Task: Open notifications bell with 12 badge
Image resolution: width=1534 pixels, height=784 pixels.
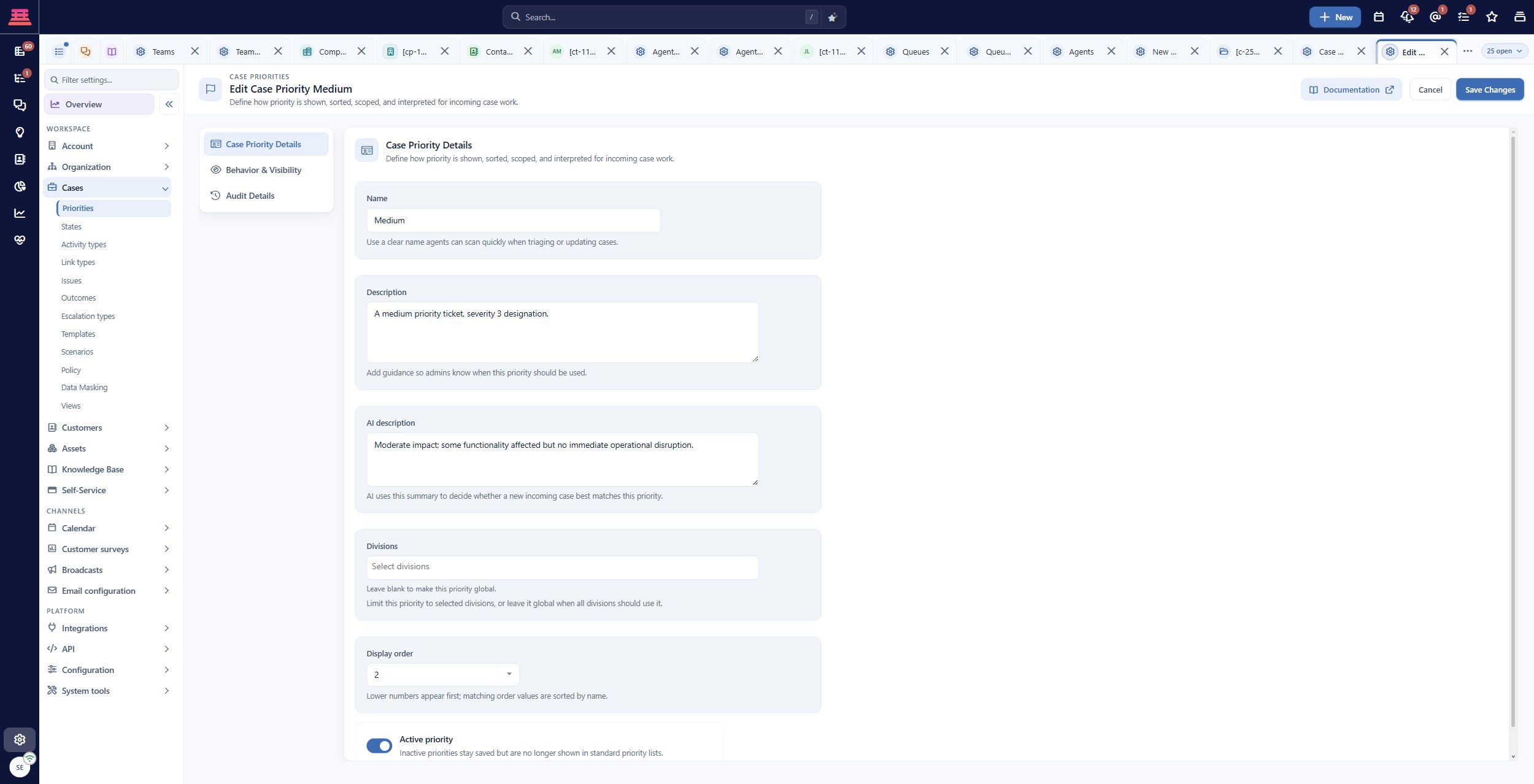Action: 1407,17
